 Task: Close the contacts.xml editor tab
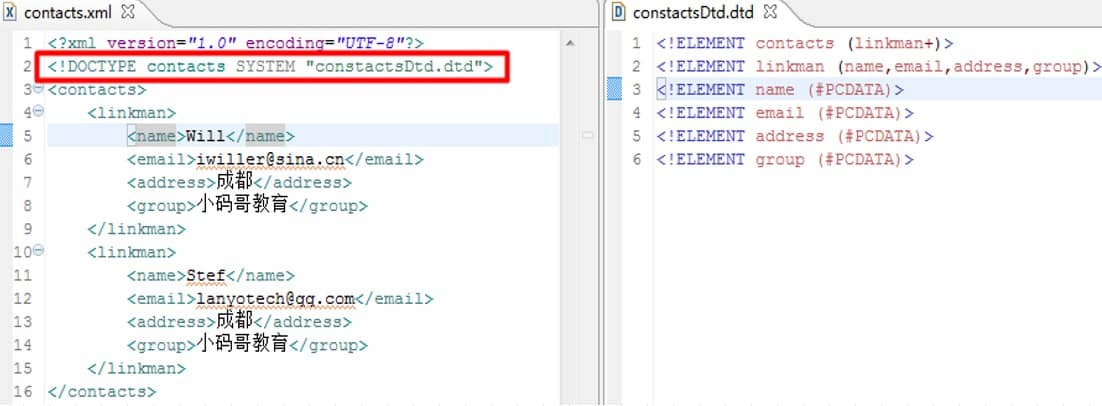128,12
